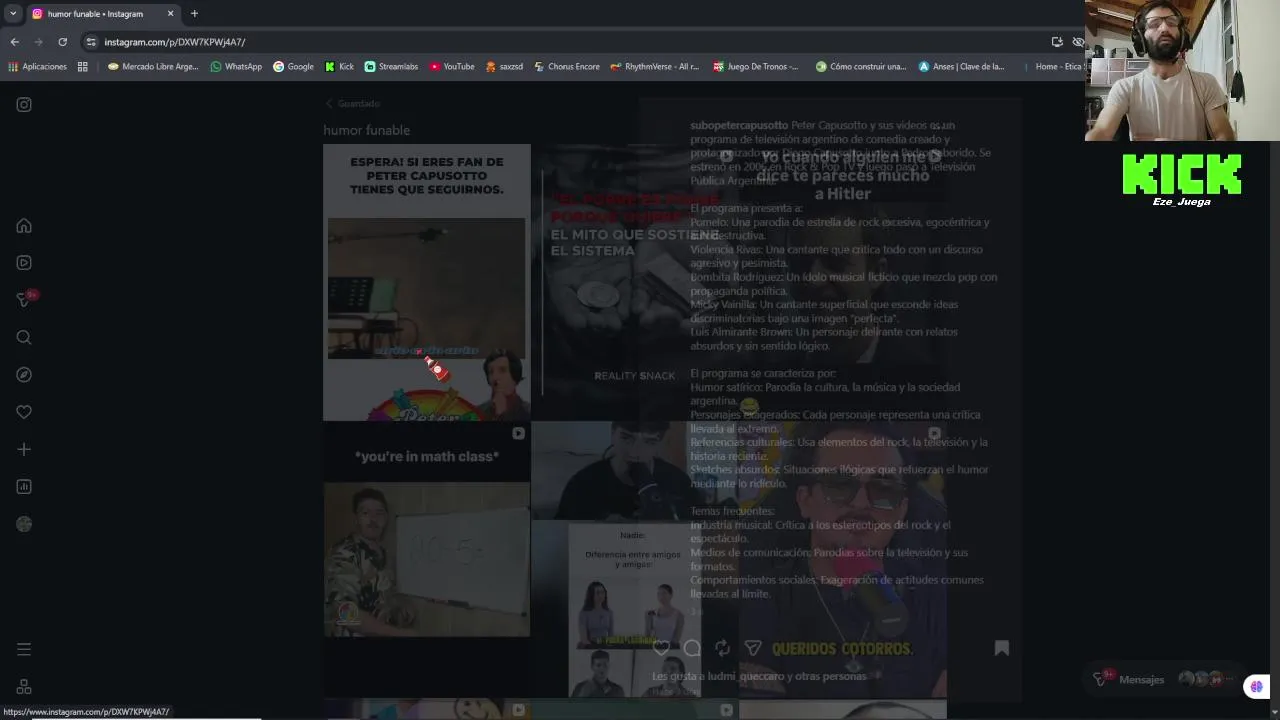This screenshot has height=720, width=1280.
Task: Open Notifications heart icon in sidebar
Action: (24, 411)
